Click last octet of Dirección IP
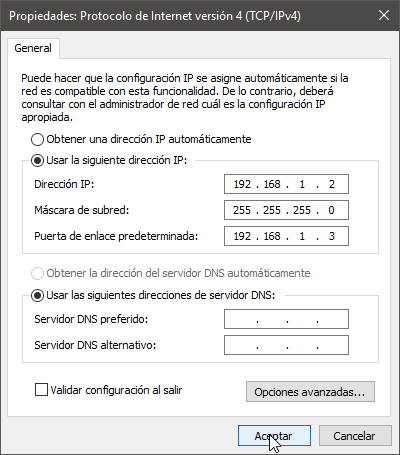The image size is (400, 455). tap(332, 184)
